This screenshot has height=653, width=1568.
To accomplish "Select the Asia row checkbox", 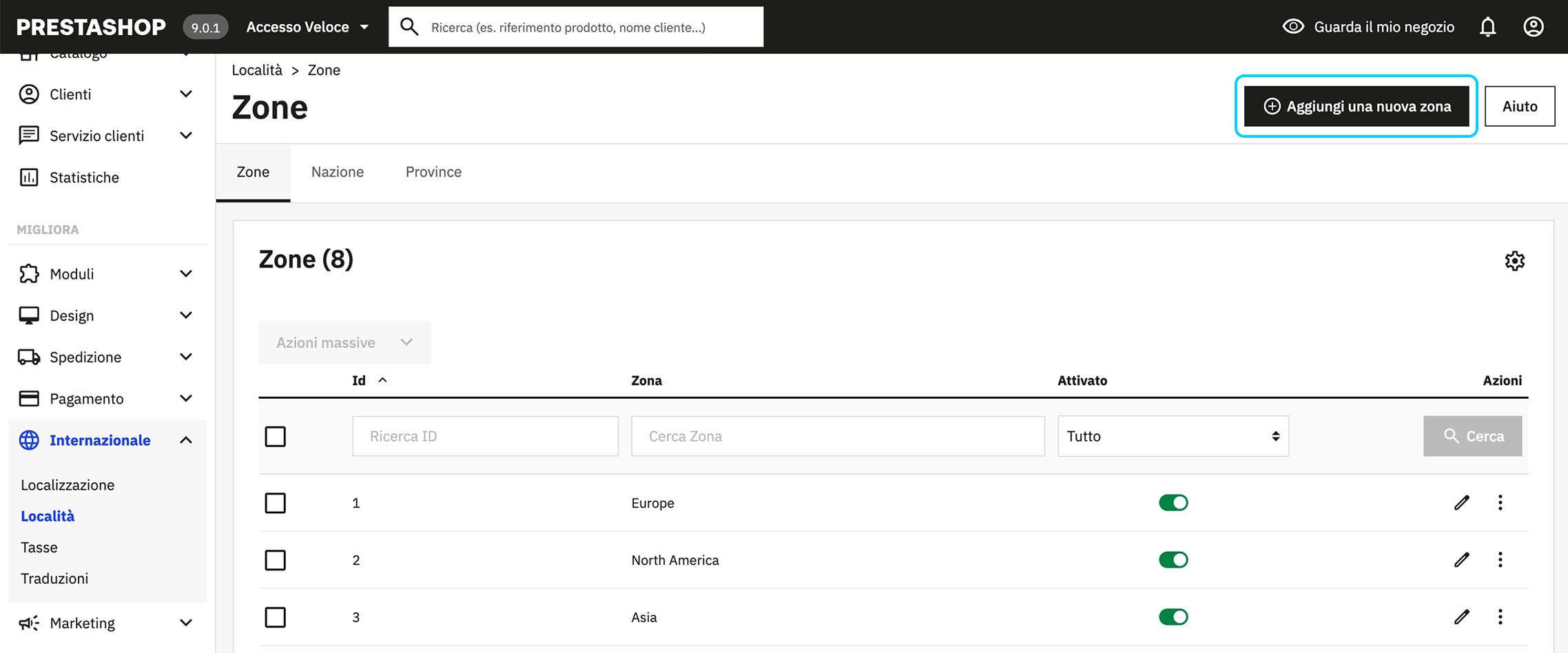I will [276, 618].
